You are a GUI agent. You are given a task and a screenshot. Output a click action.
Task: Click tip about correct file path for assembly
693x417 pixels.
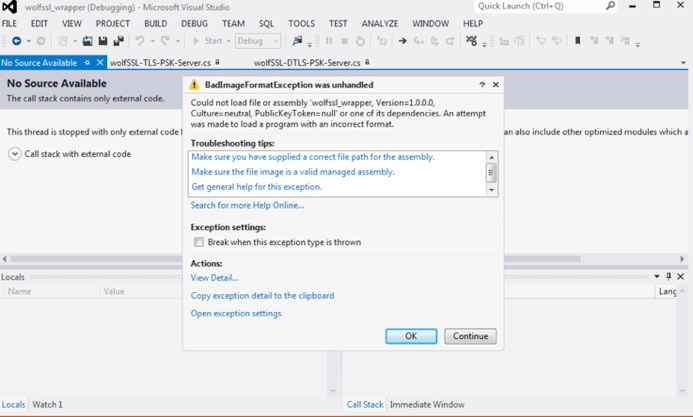pos(313,157)
